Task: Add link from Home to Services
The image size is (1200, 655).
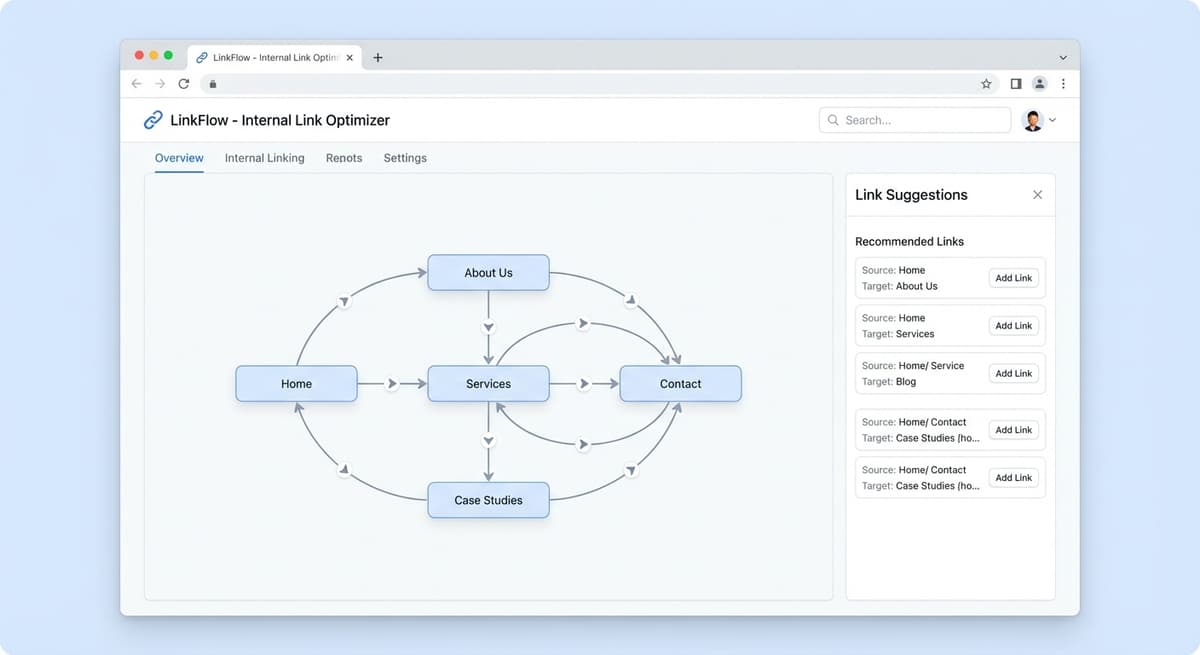Action: 1013,326
